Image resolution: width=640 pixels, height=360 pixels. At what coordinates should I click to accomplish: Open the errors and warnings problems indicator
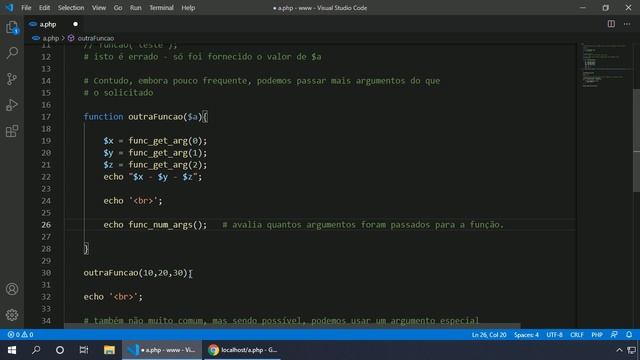(20, 335)
